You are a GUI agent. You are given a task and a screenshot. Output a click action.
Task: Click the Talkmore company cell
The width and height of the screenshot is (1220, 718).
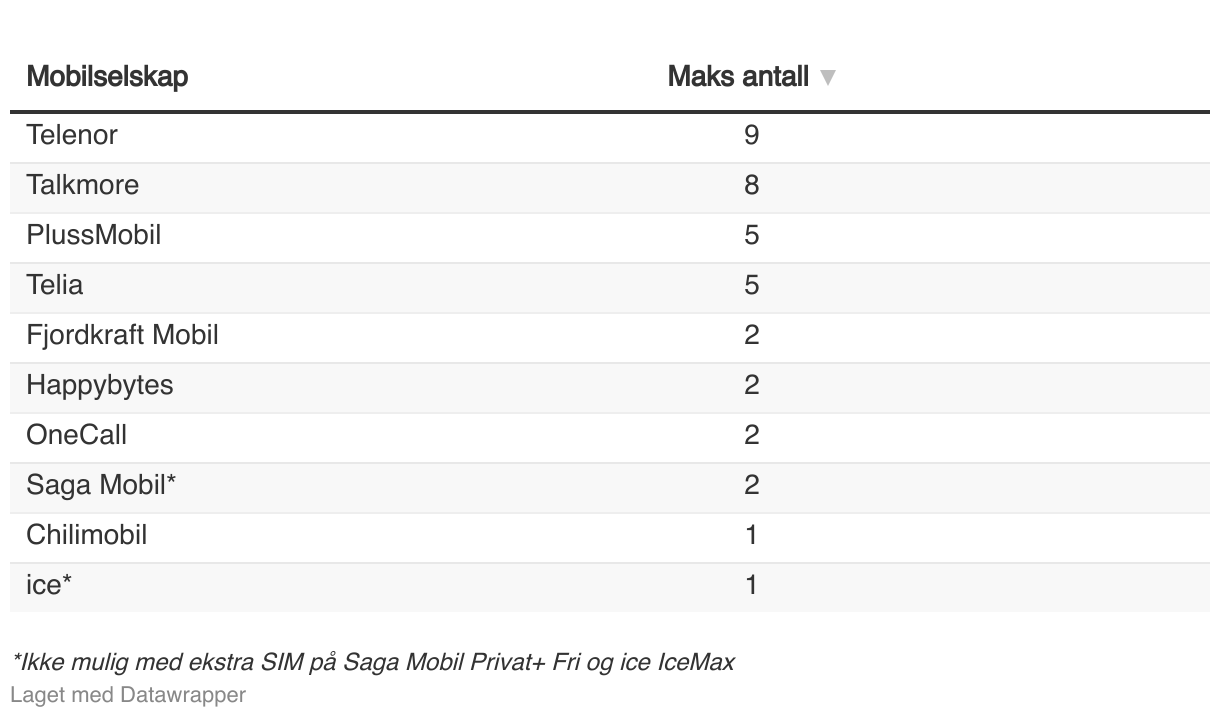click(x=83, y=185)
